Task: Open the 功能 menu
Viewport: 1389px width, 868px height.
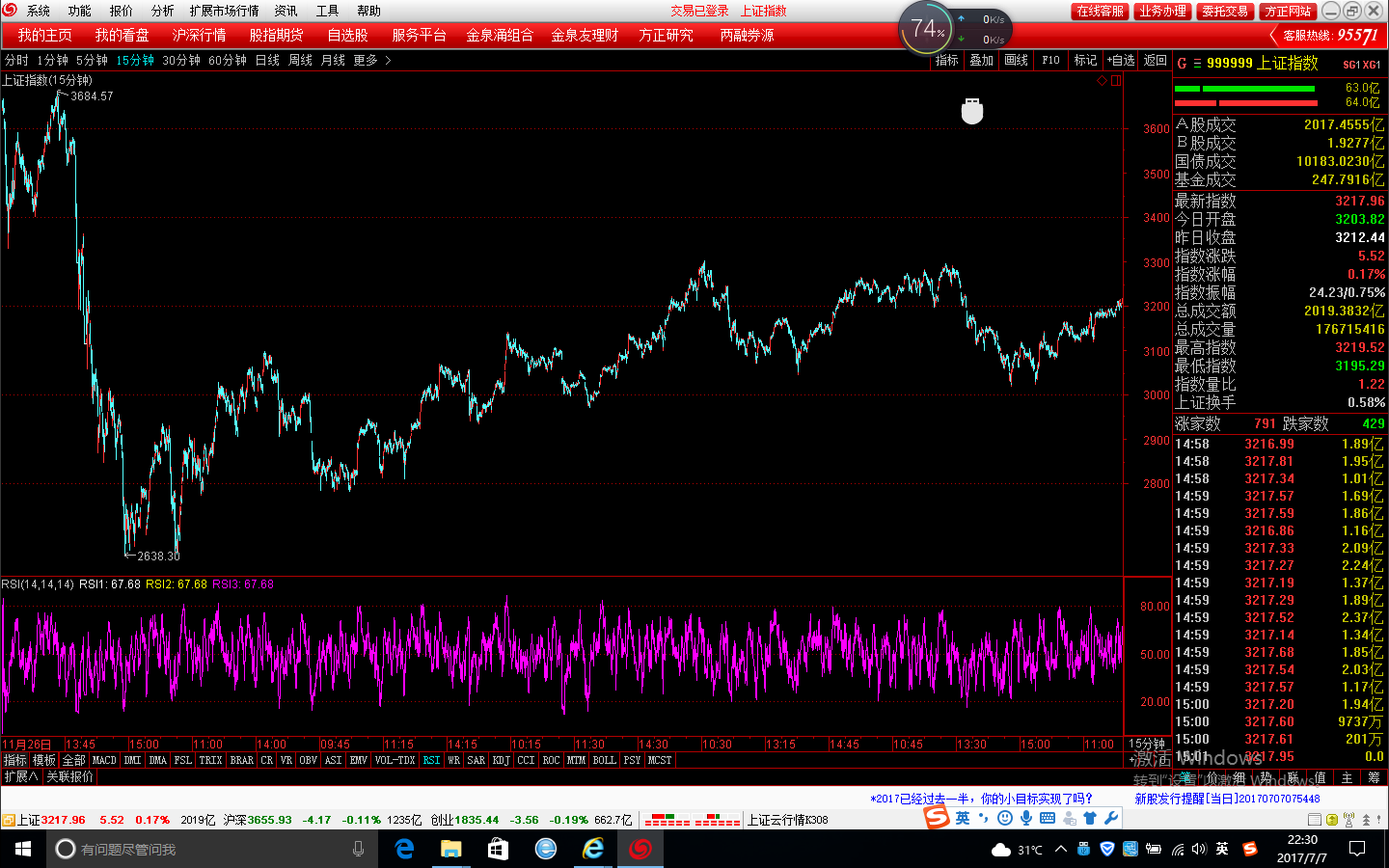Action: (x=79, y=11)
